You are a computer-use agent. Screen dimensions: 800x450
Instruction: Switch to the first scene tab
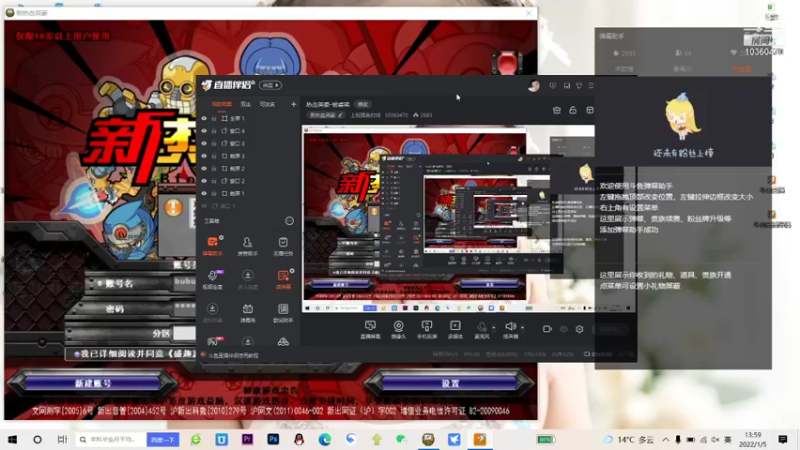click(x=221, y=104)
